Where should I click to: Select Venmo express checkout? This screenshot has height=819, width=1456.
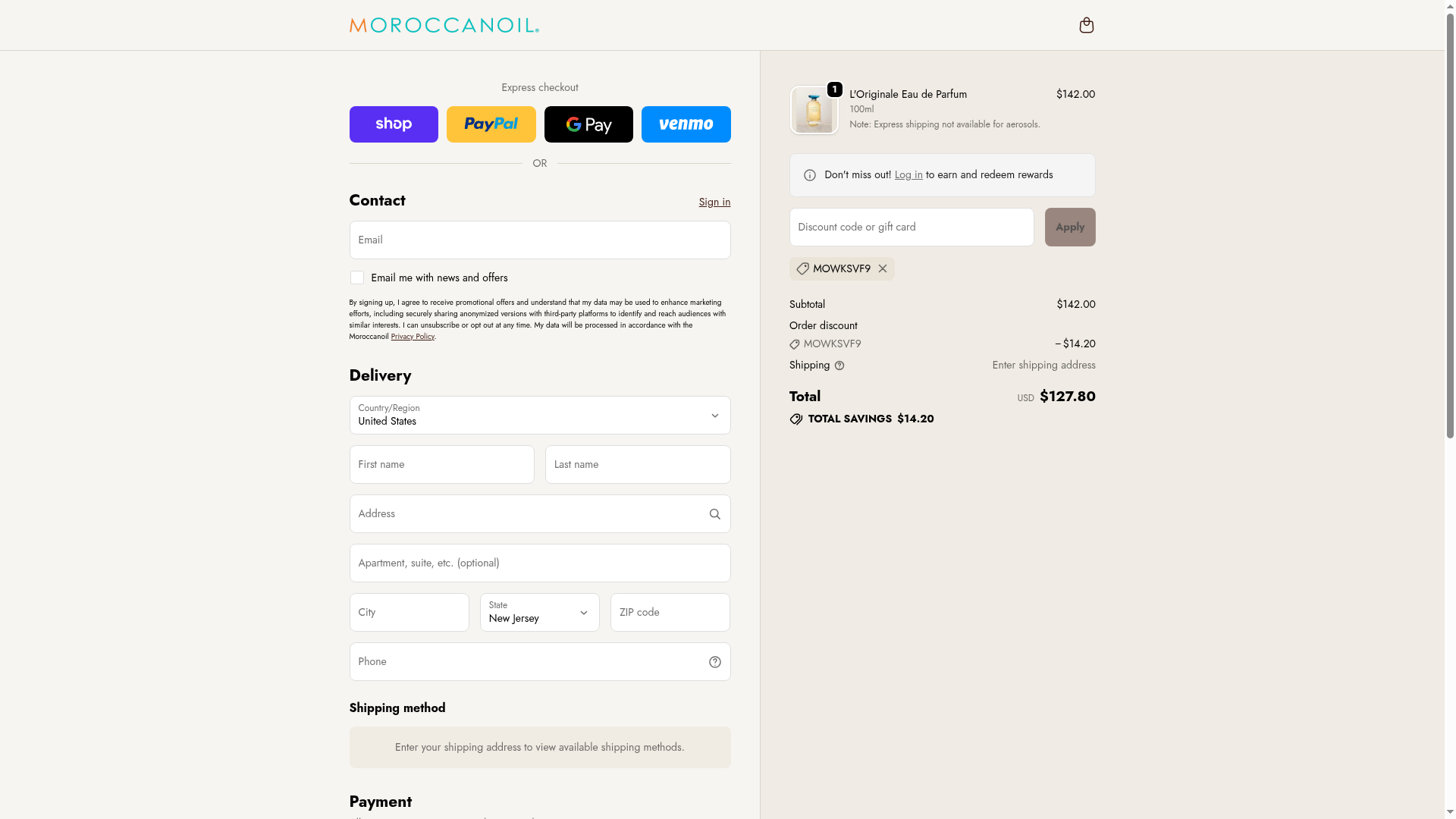click(x=686, y=124)
